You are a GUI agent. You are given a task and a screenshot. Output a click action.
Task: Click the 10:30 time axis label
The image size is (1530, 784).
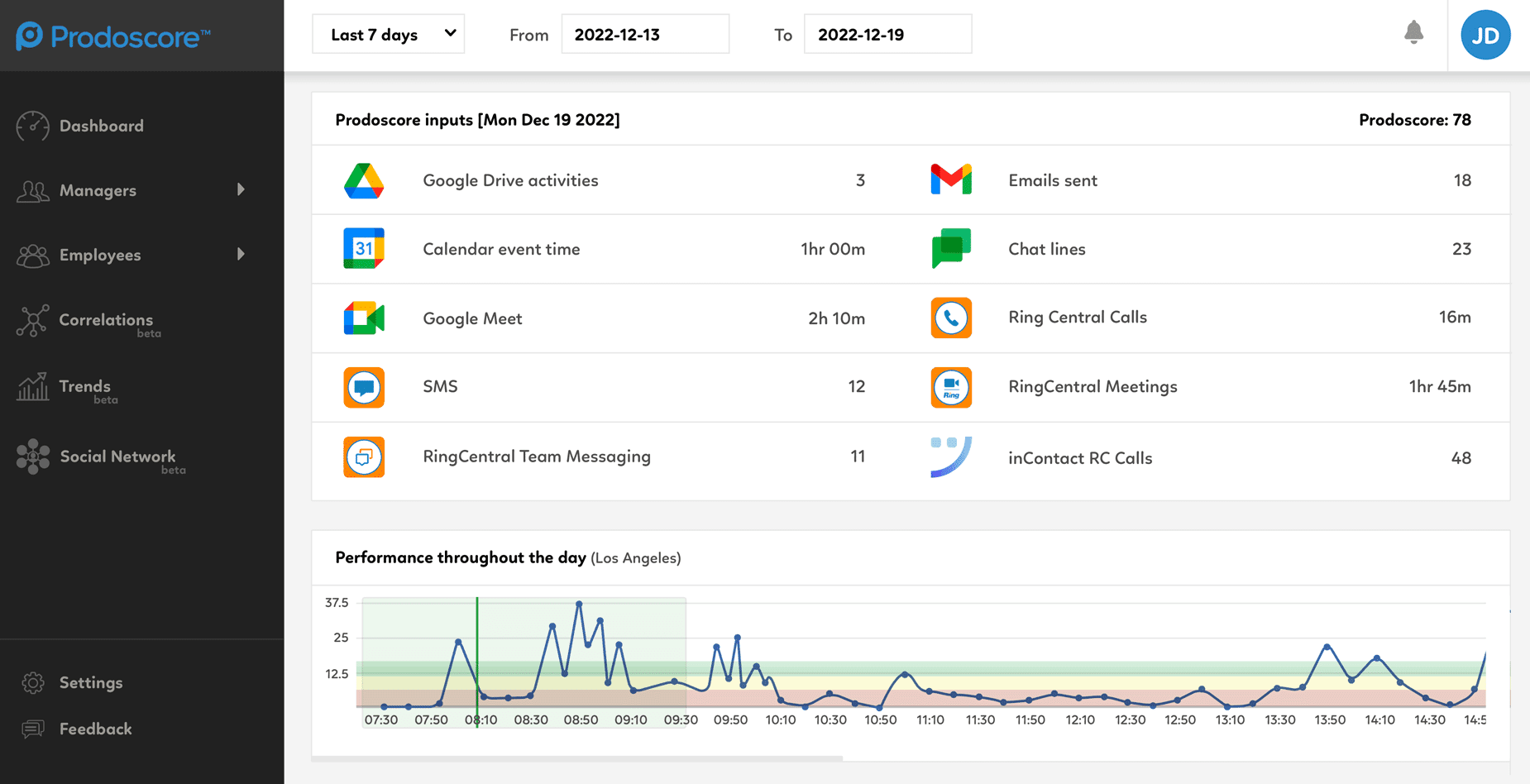[830, 720]
